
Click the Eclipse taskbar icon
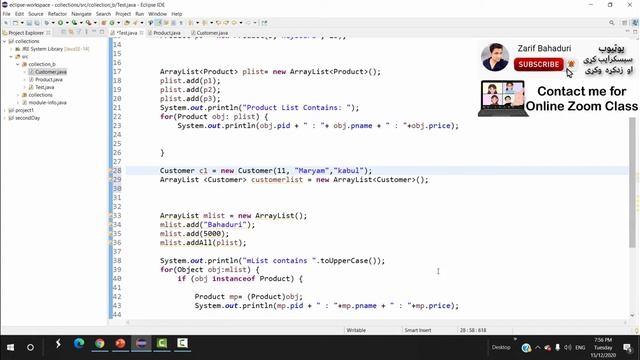(x=141, y=344)
